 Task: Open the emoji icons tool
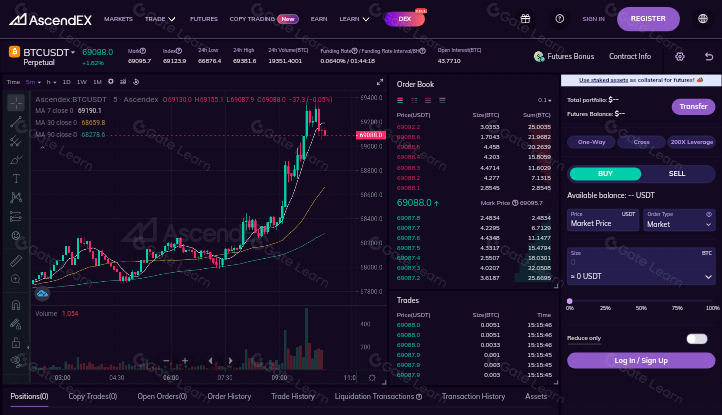(16, 235)
